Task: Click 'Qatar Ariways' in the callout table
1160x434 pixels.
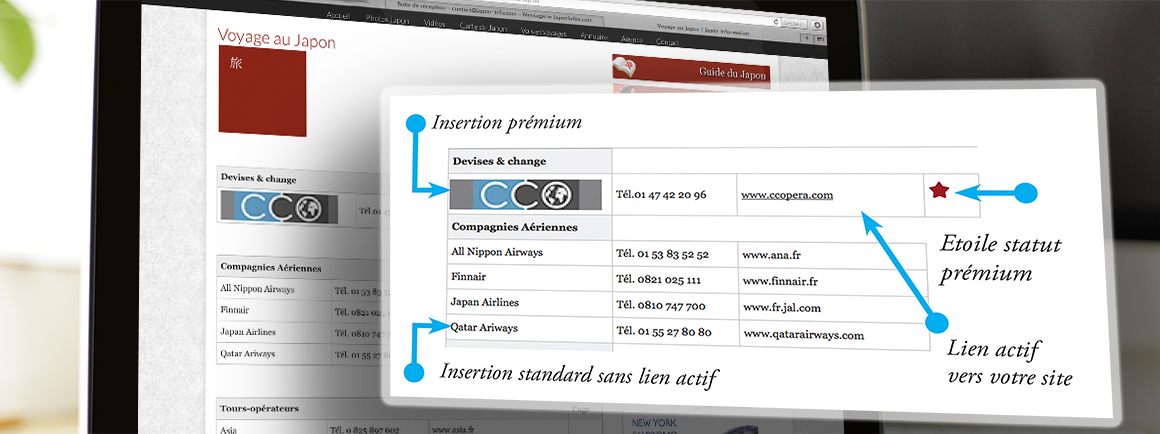Action: tap(484, 328)
